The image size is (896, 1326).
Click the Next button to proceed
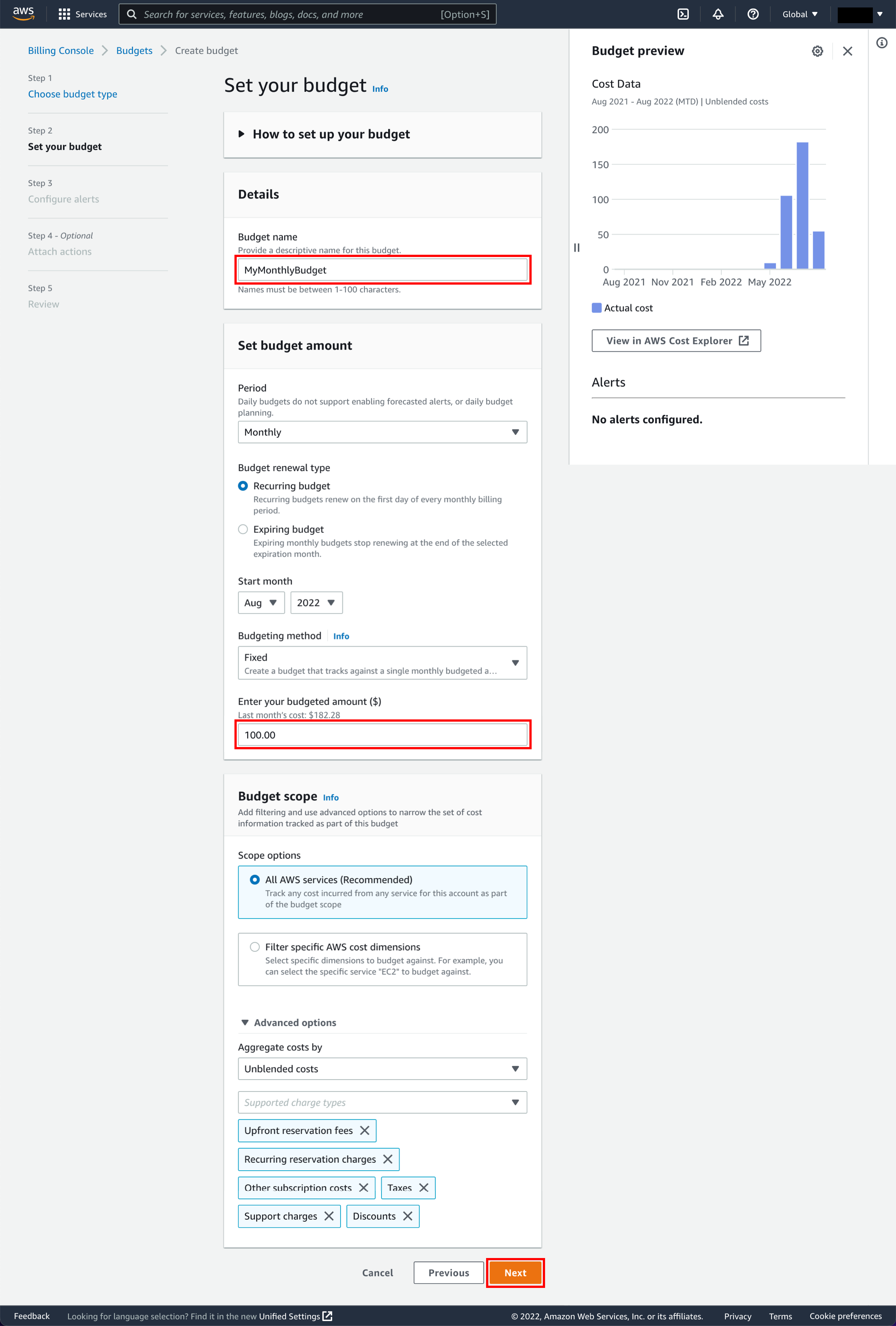coord(516,1272)
